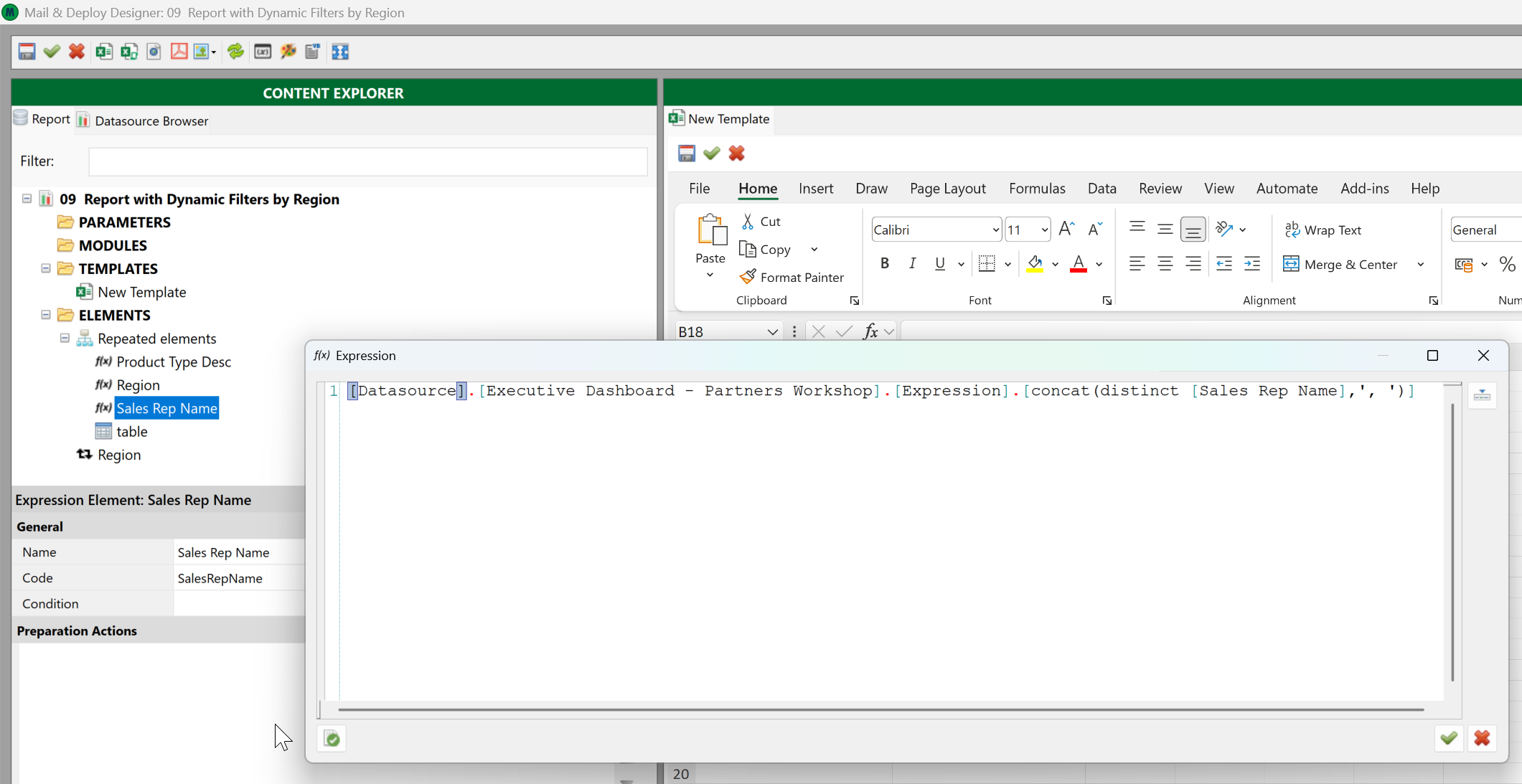Click the refresh icon in main toolbar
The image size is (1522, 784).
pos(235,52)
